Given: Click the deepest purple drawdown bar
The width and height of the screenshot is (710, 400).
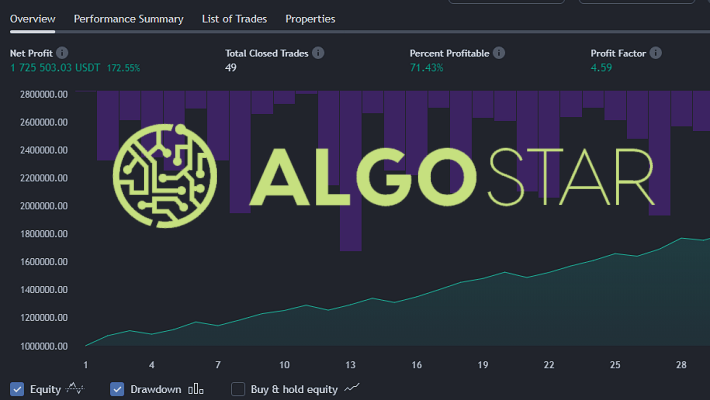Looking at the screenshot, I should (x=351, y=171).
